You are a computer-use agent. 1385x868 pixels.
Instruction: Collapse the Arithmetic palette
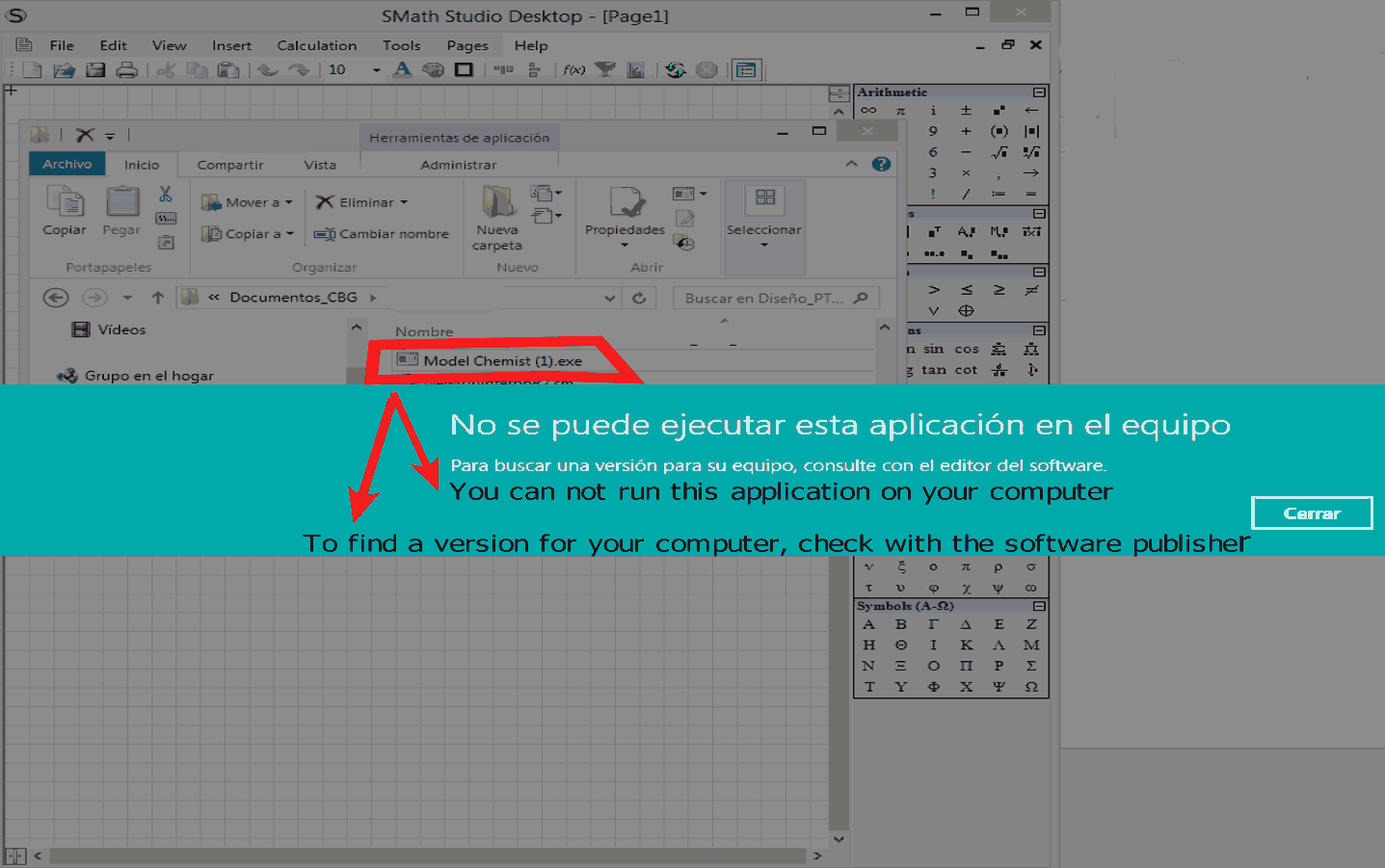pos(1037,92)
